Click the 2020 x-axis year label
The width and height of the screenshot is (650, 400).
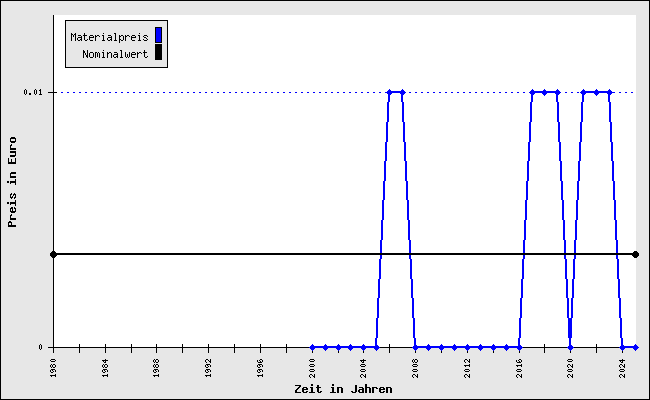[x=570, y=368]
